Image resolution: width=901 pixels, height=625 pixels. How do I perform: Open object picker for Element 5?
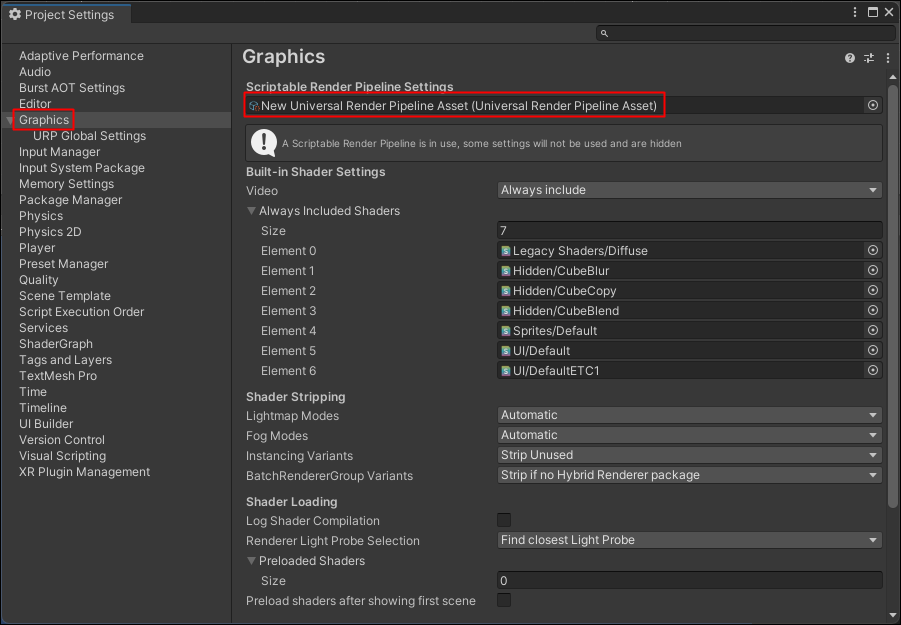pos(872,350)
